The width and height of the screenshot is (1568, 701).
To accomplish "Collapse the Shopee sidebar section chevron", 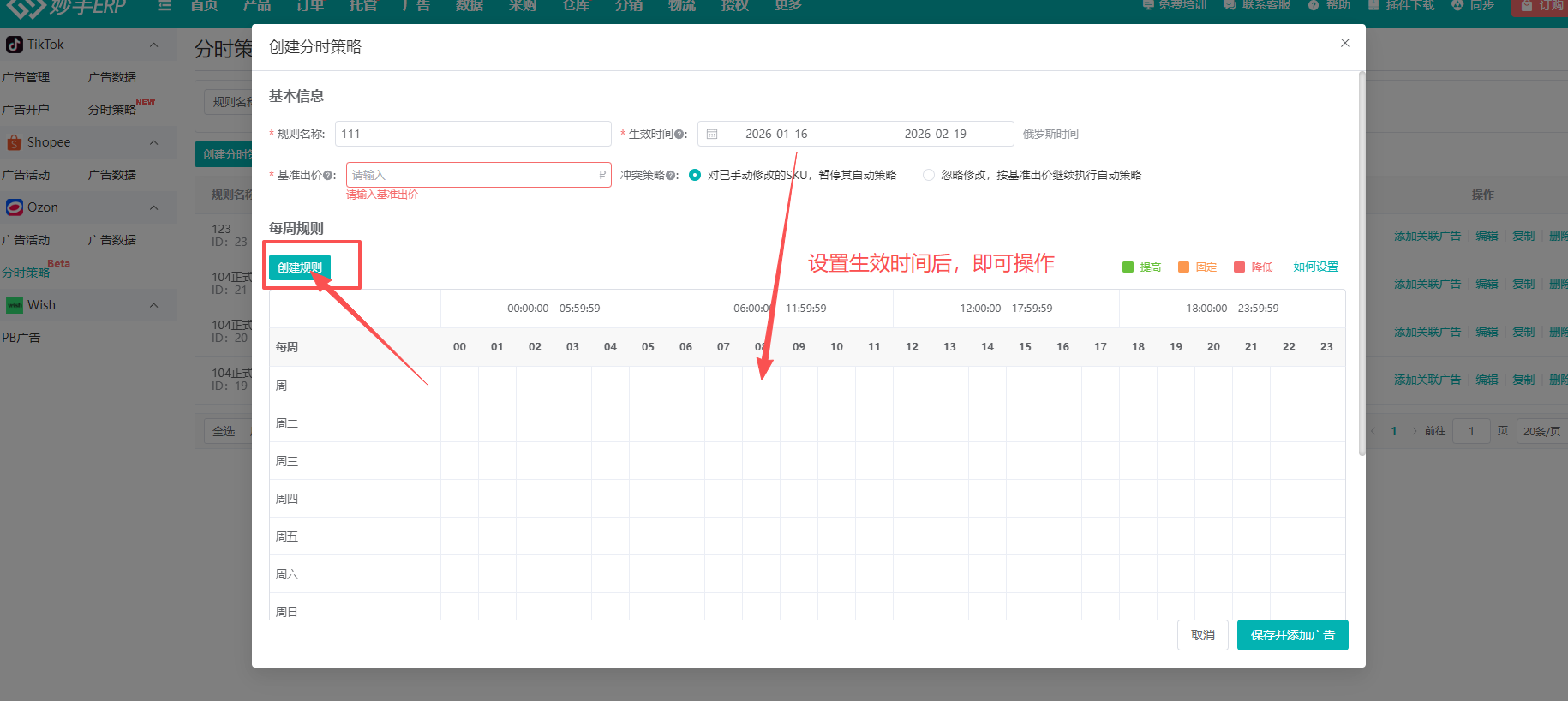I will click(x=154, y=142).
